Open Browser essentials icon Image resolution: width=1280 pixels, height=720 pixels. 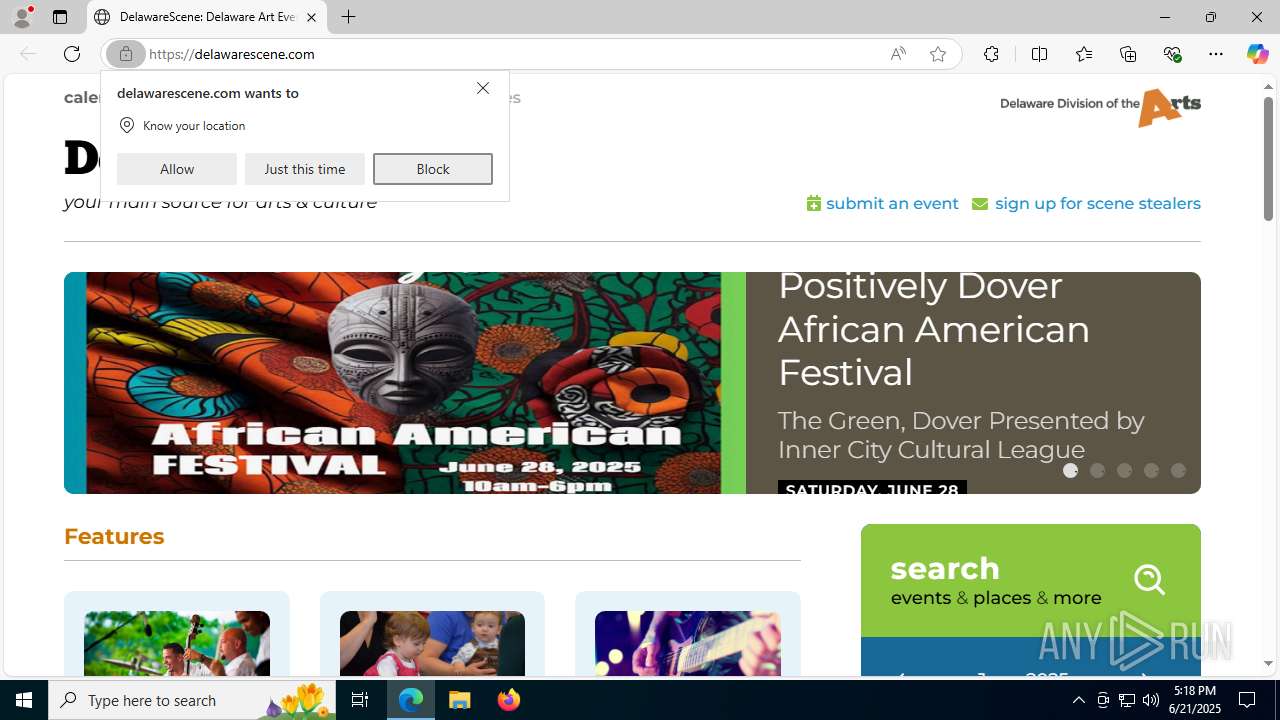(x=1172, y=54)
